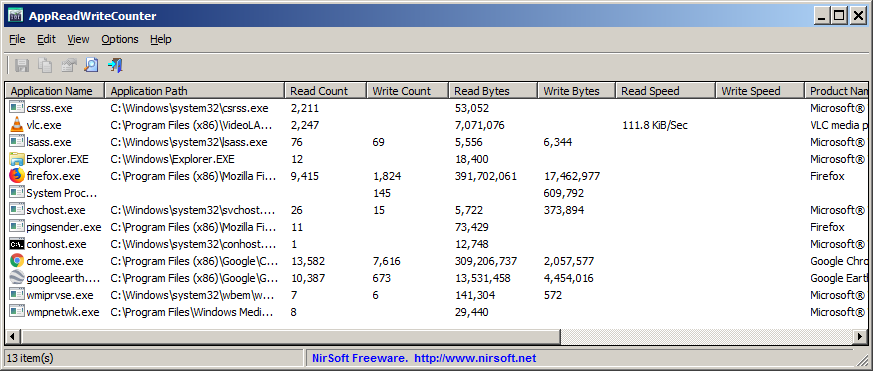
Task: Select the svchost.exe row name
Action: [56, 210]
